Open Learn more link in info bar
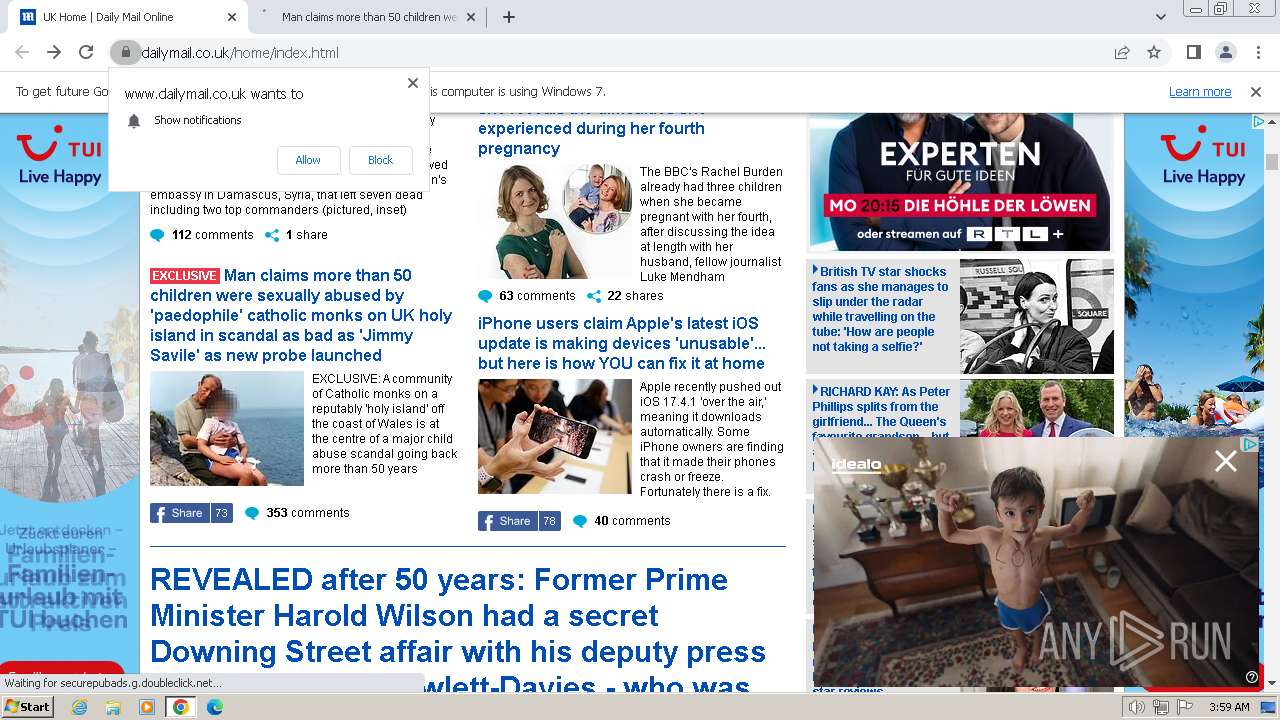Image resolution: width=1280 pixels, height=720 pixels. click(1200, 91)
